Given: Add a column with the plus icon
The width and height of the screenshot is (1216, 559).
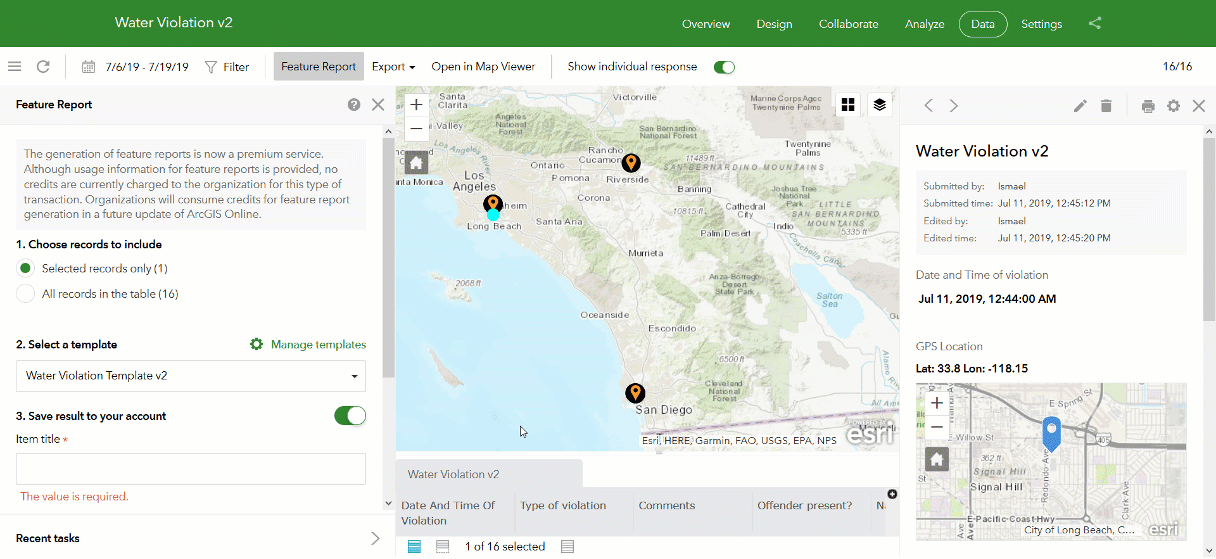Looking at the screenshot, I should point(892,494).
